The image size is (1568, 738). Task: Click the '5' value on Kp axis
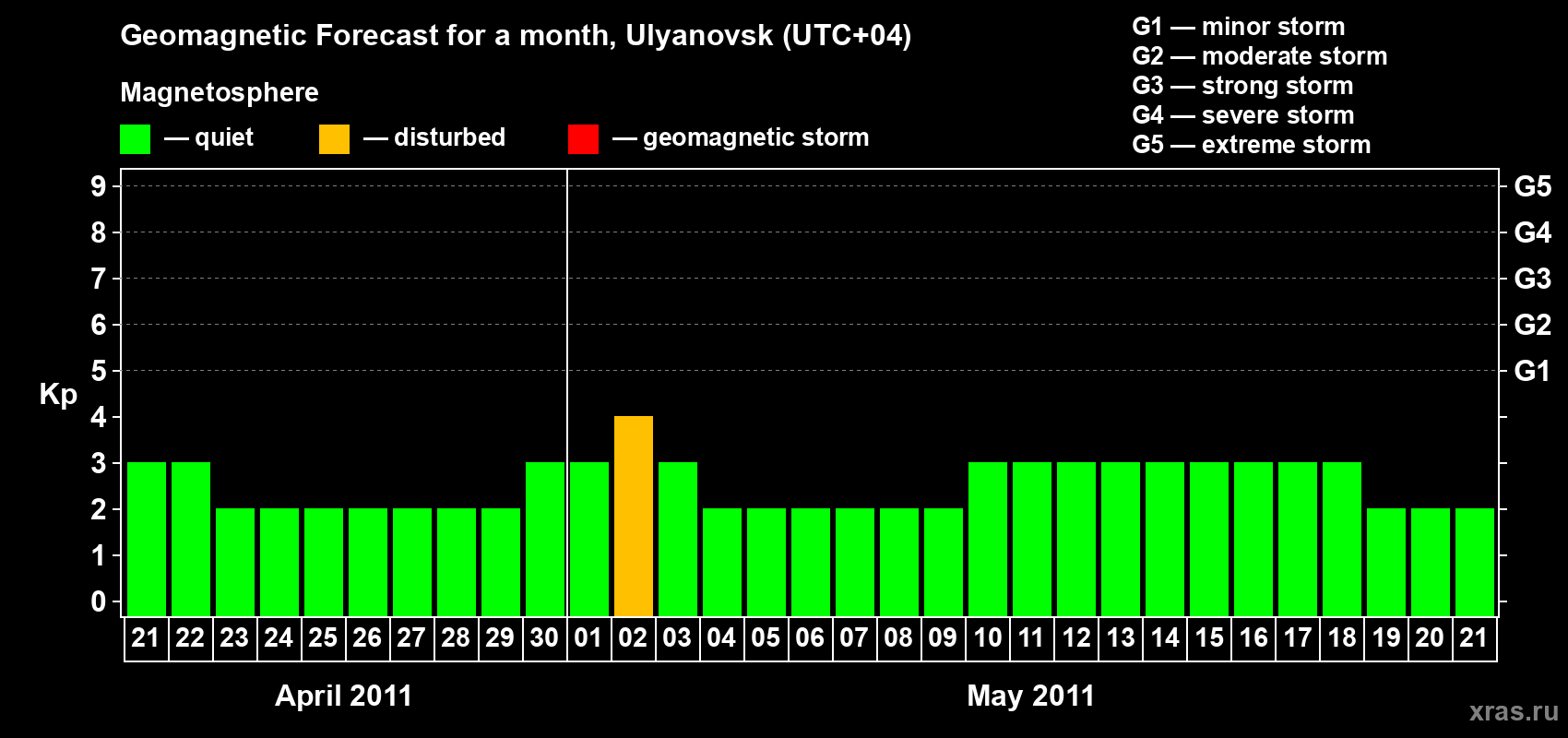99,371
